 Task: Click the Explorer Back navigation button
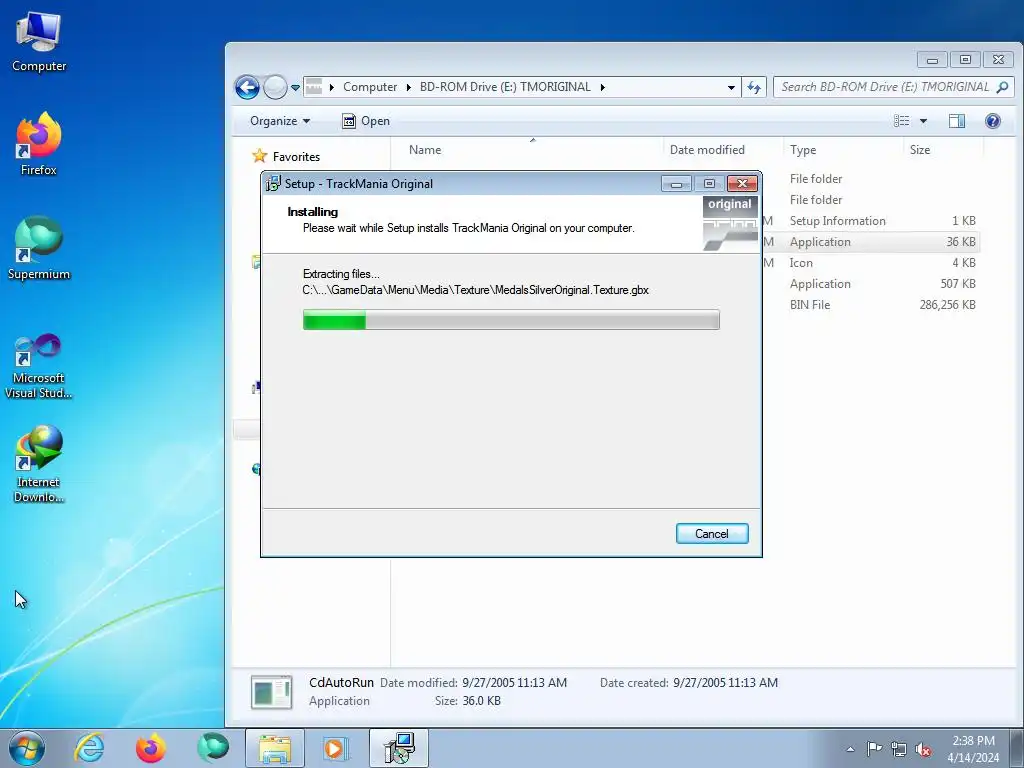tap(248, 87)
